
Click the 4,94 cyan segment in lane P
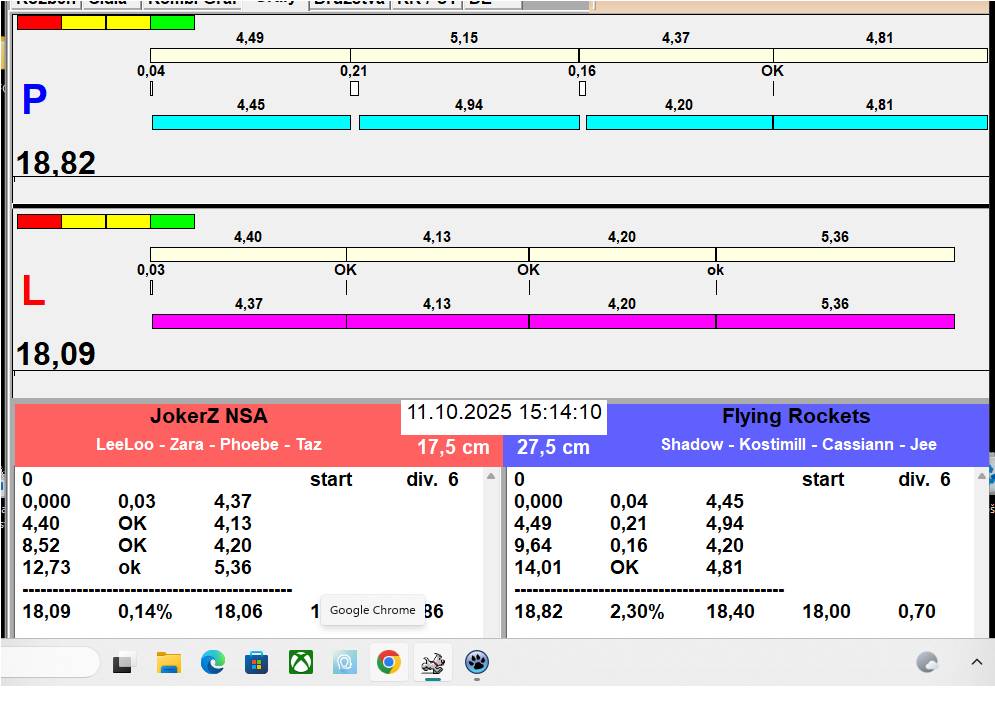(469, 122)
